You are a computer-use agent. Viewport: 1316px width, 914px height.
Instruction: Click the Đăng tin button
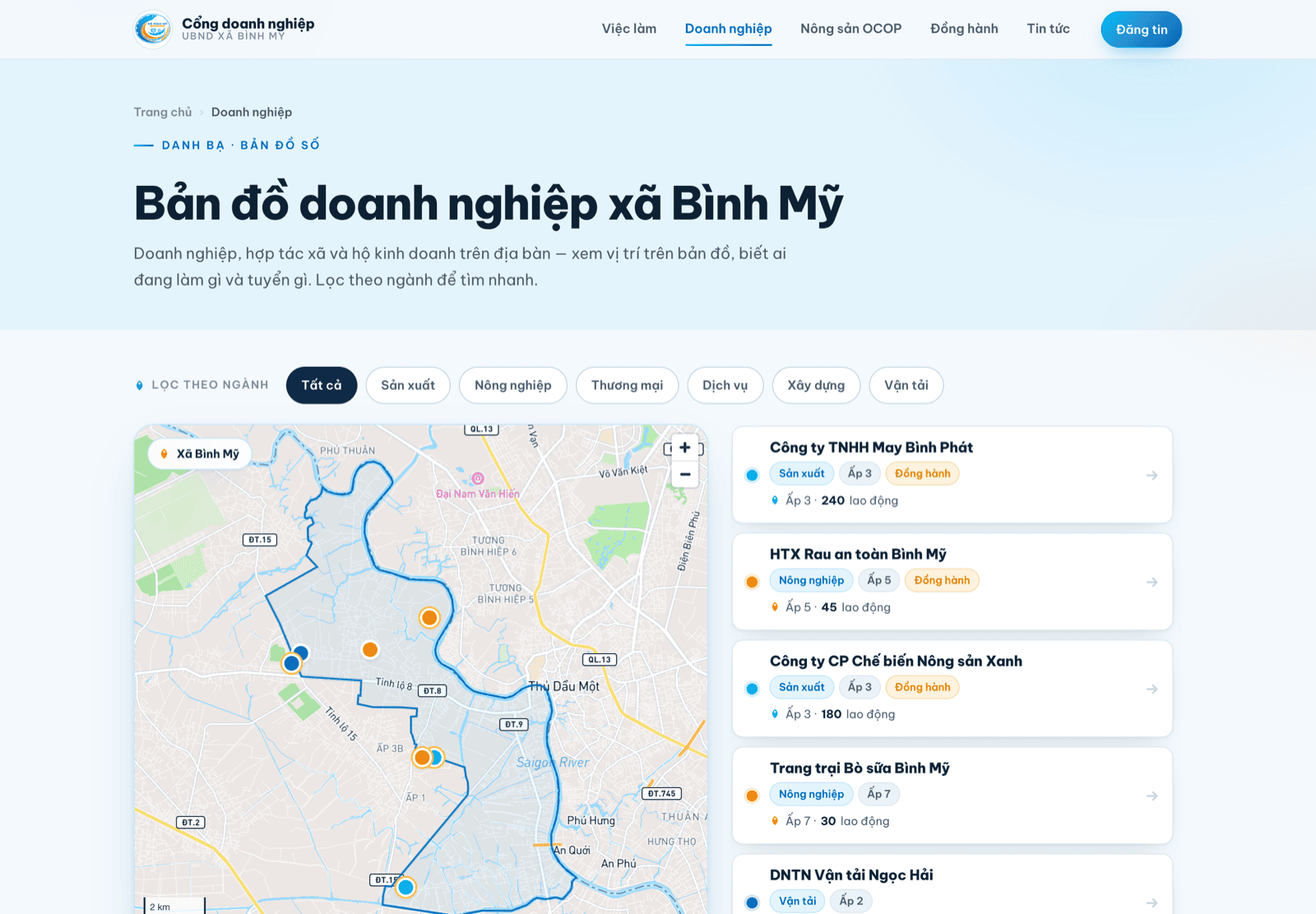[1142, 30]
